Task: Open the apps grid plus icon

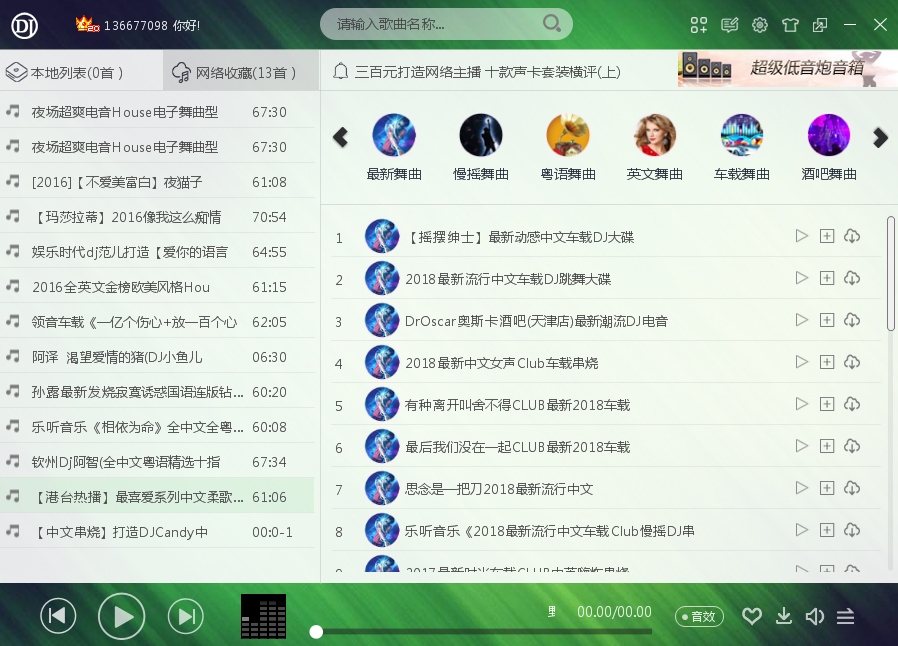Action: [699, 25]
